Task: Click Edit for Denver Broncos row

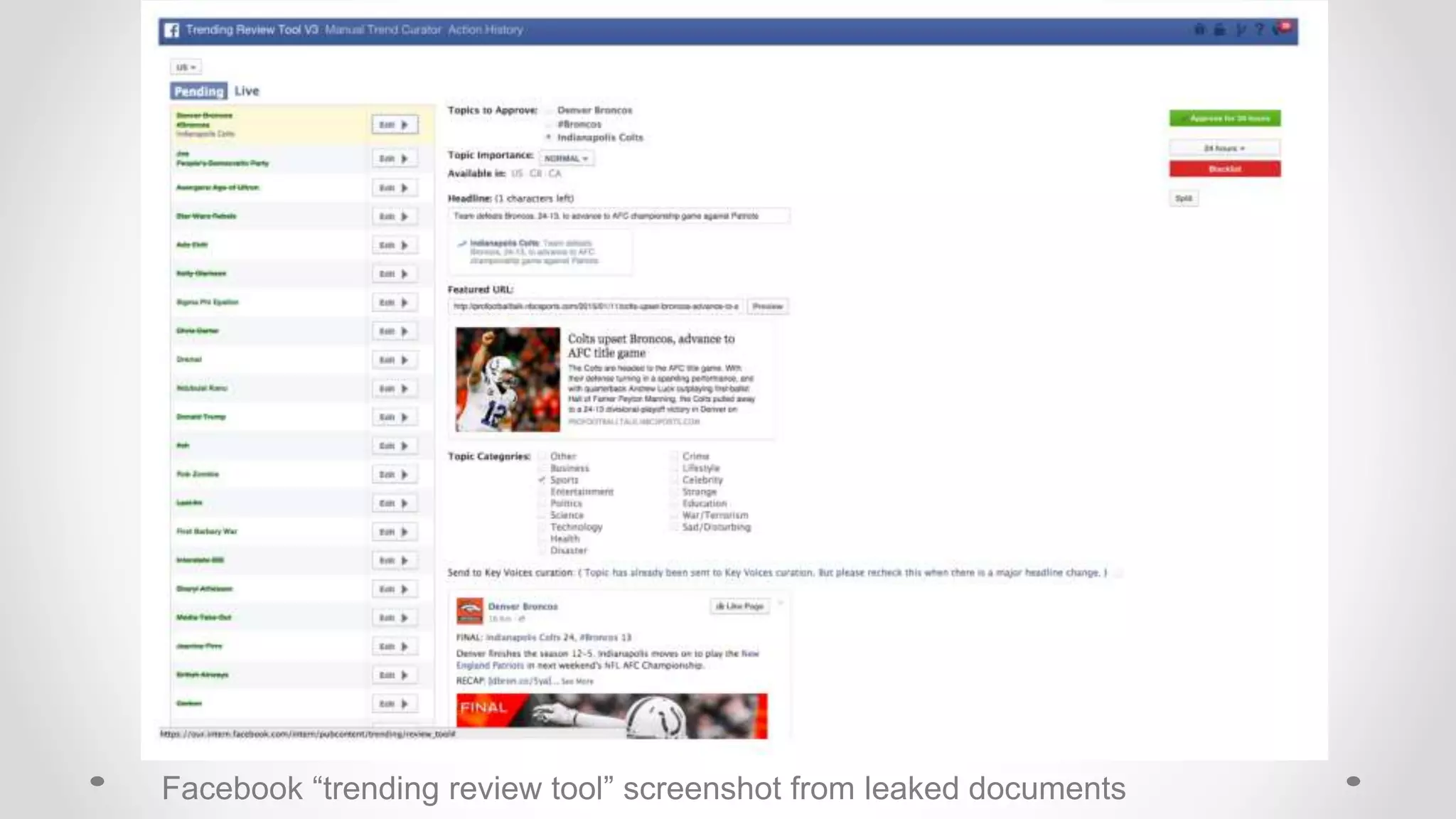Action: (395, 125)
